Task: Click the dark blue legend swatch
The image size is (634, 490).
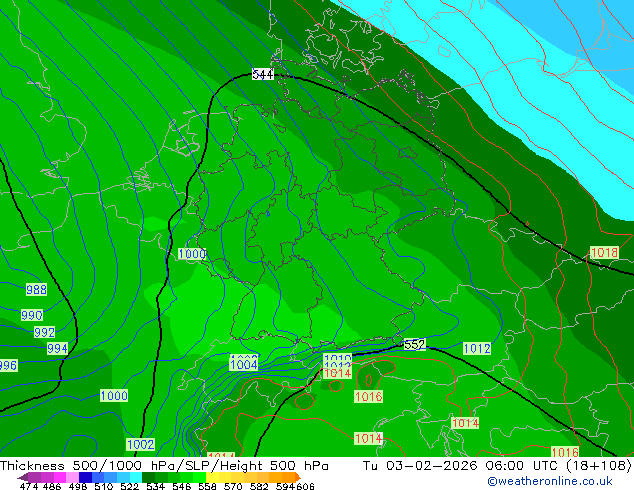Action: coord(85,477)
